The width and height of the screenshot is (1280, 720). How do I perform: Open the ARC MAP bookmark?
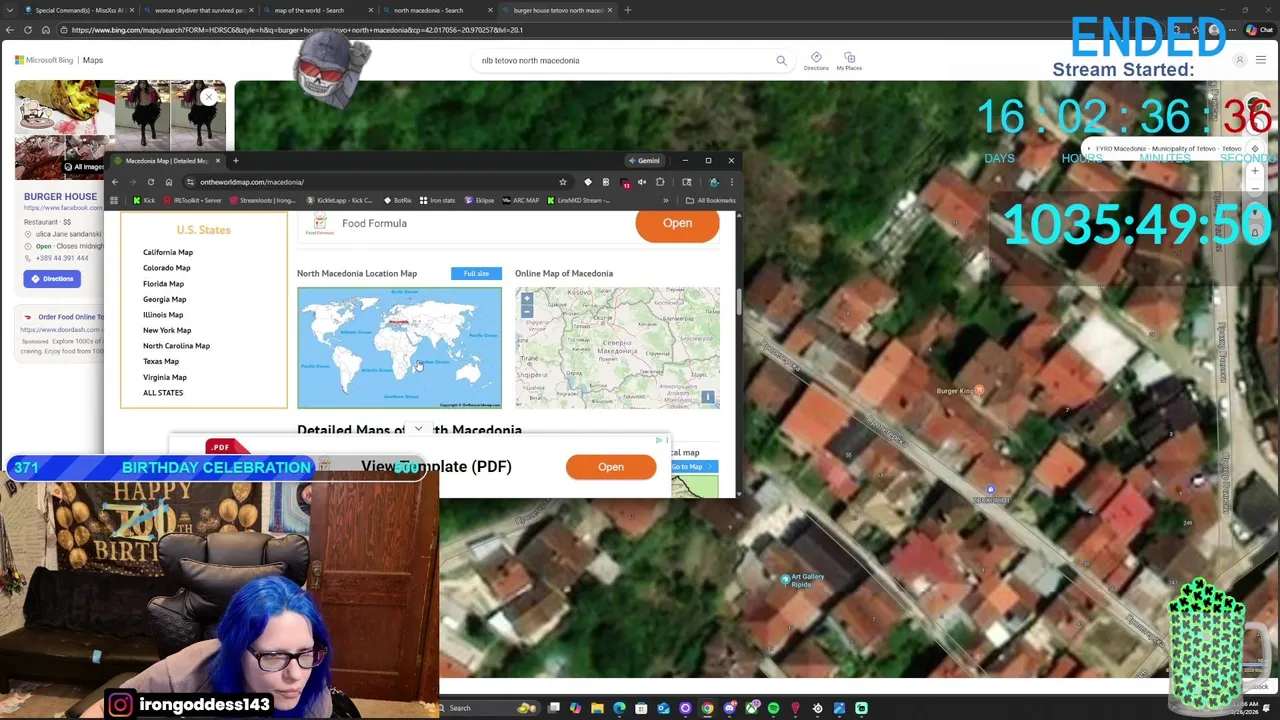[x=520, y=200]
